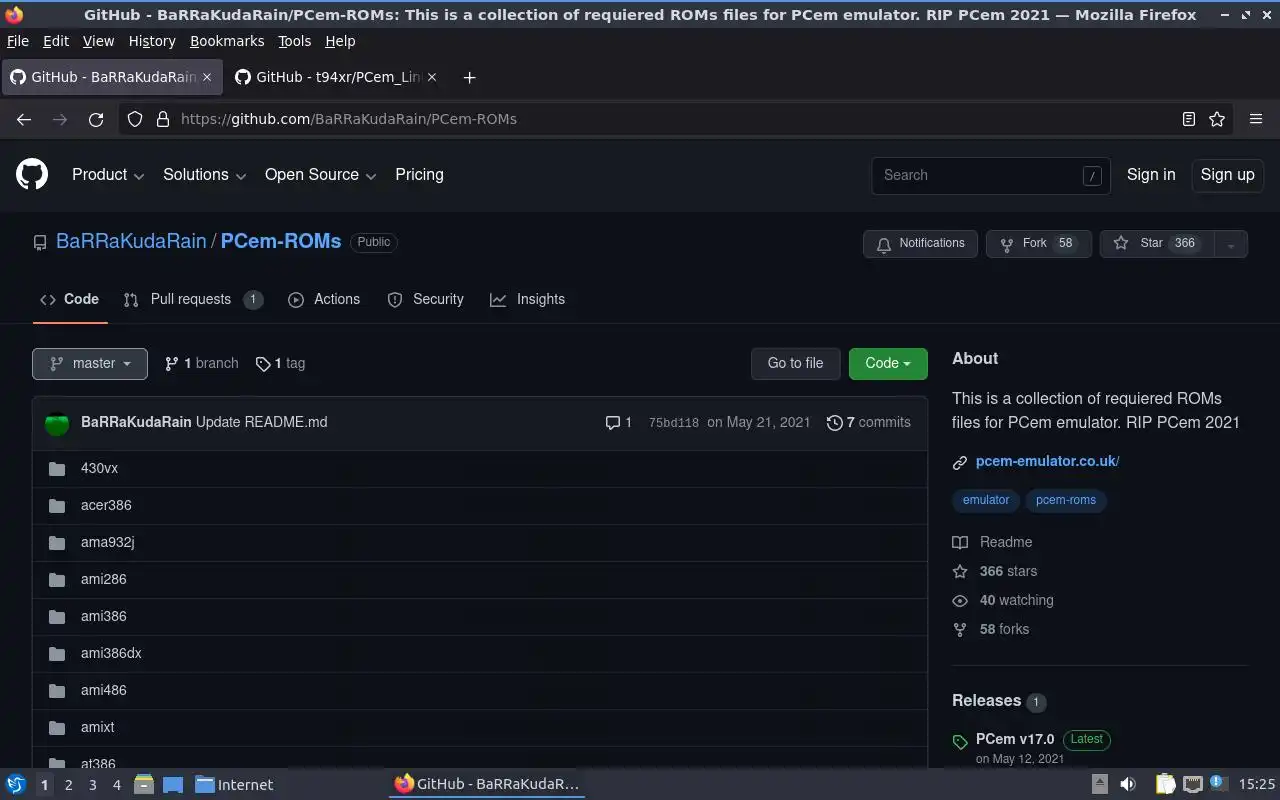Switch to the Actions tab
The height and width of the screenshot is (800, 1280).
click(324, 299)
